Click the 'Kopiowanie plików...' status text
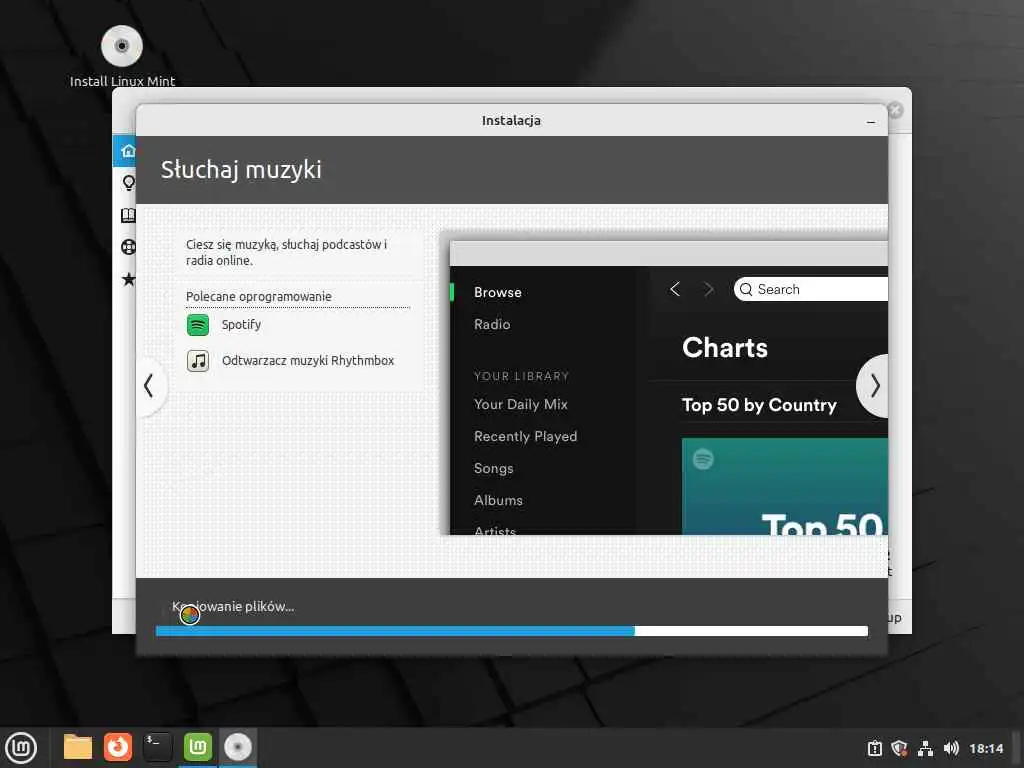 tap(233, 607)
